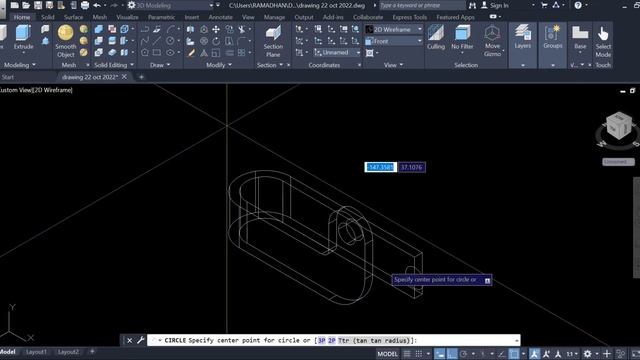This screenshot has width=640, height=360.
Task: Select the Spline tool in Draw panel
Action: point(144,41)
